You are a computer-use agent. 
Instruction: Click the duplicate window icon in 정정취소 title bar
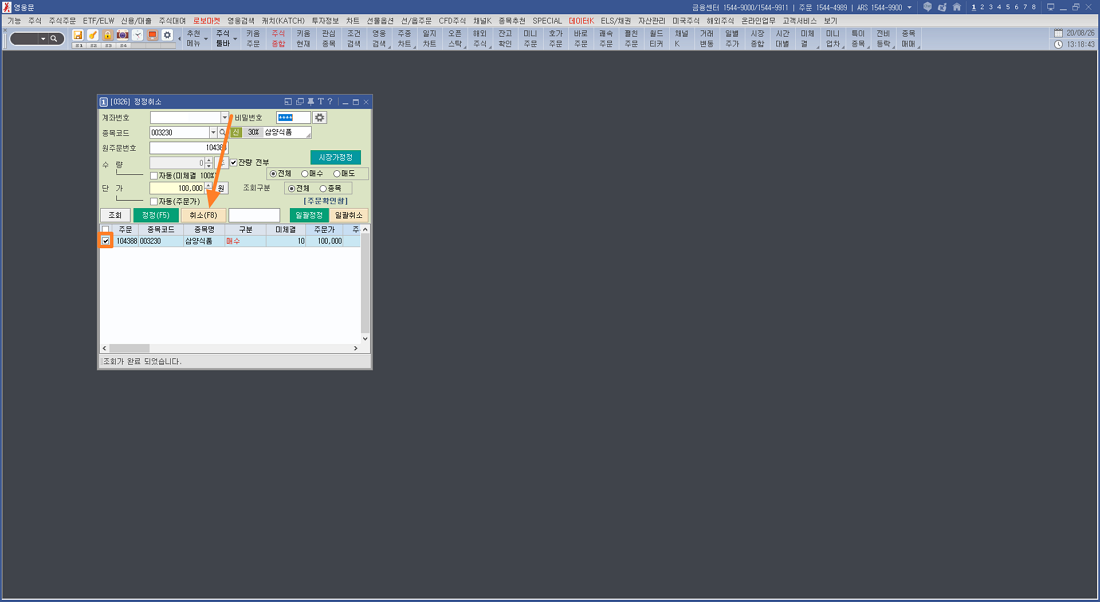tap(300, 102)
